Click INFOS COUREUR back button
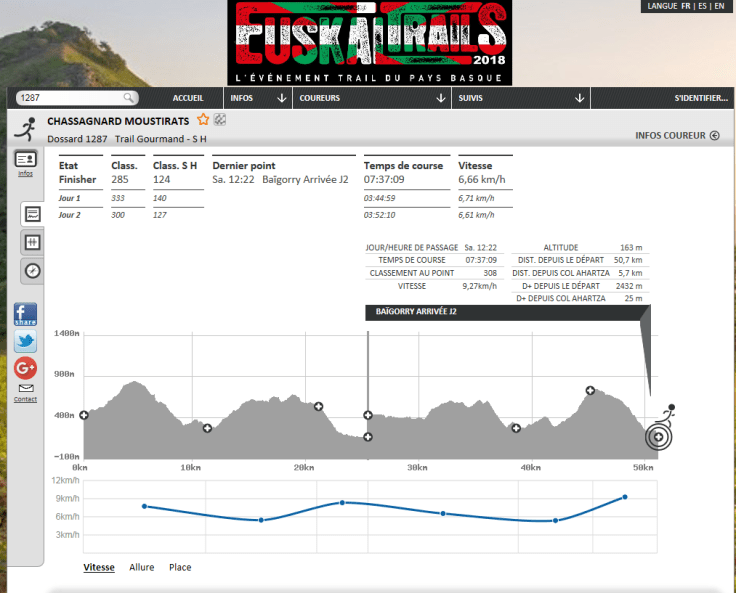The height and width of the screenshot is (593, 736). (x=677, y=136)
